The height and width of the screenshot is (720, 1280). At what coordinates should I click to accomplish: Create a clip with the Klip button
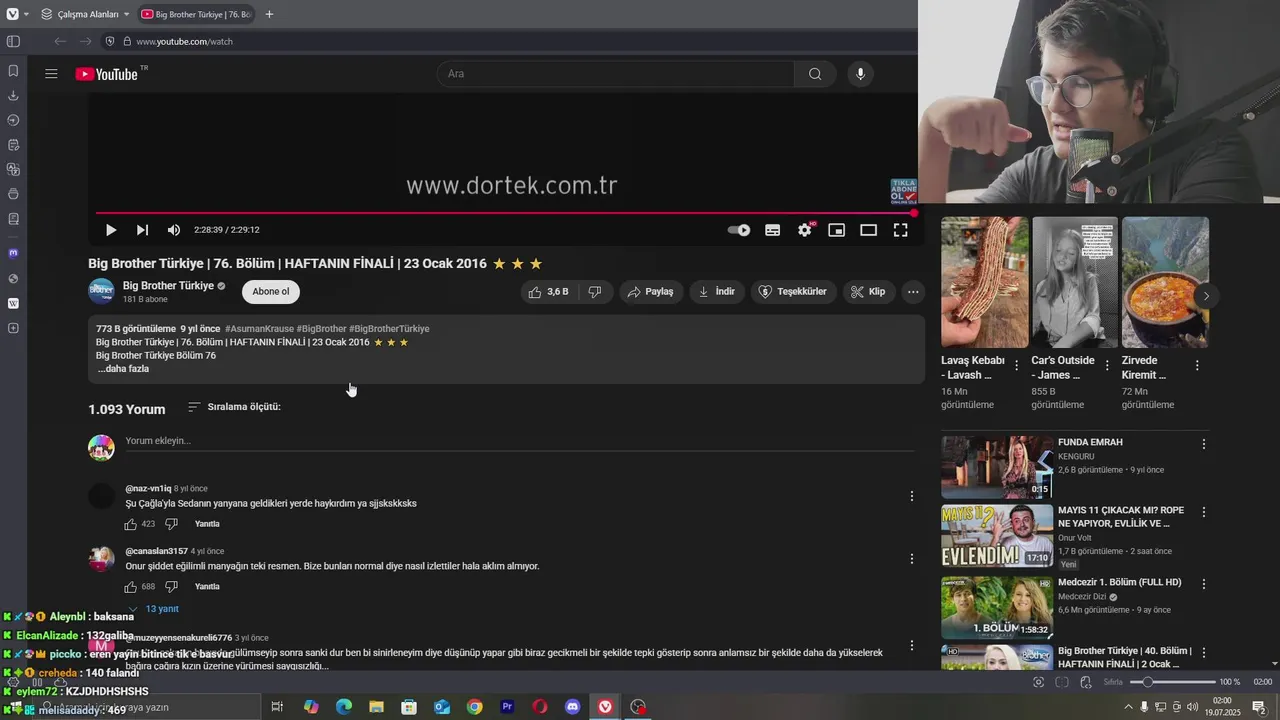click(868, 292)
